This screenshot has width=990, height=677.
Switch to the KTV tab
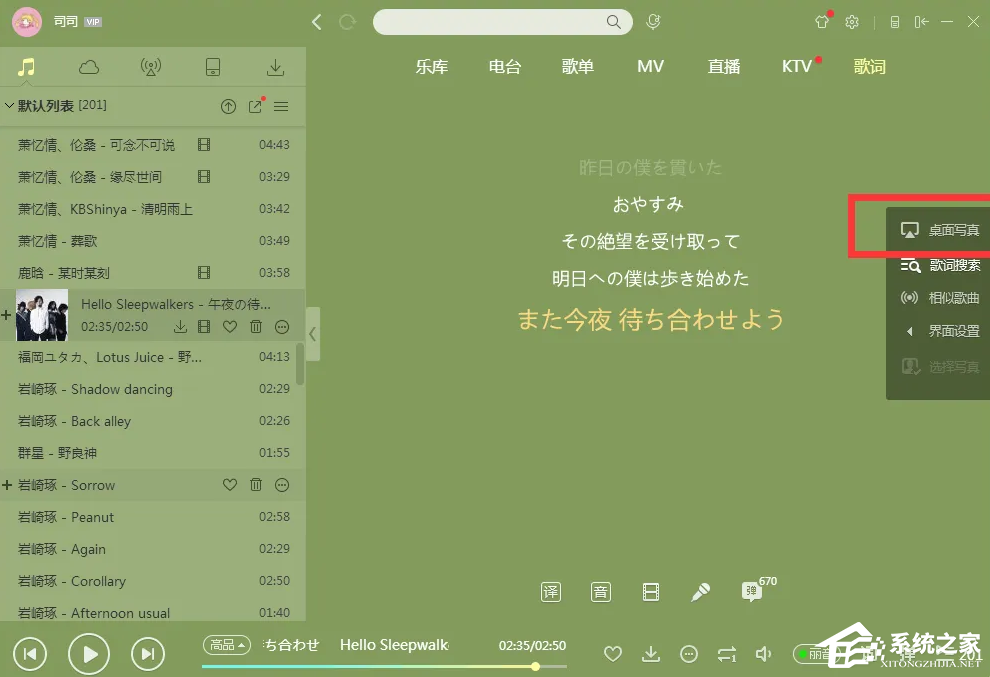click(x=797, y=66)
